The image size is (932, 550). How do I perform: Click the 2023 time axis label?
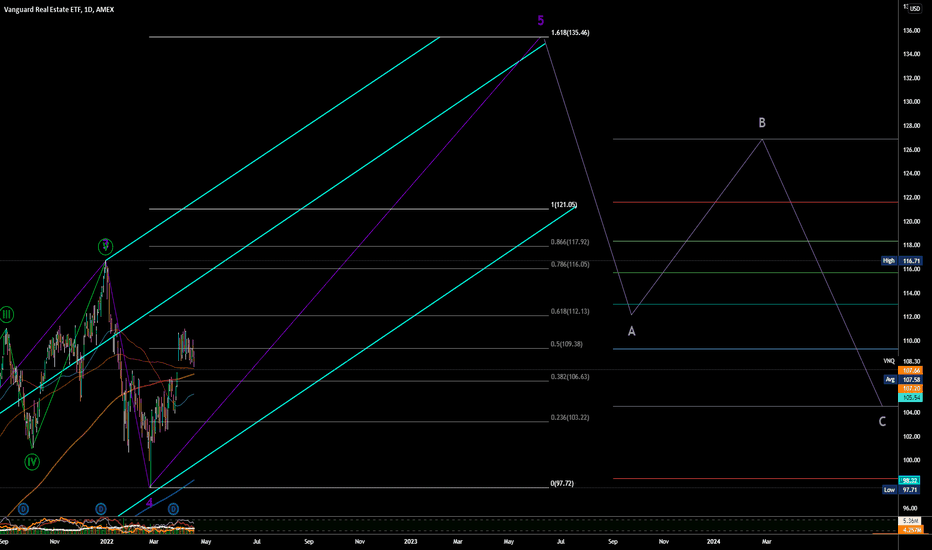pos(411,542)
